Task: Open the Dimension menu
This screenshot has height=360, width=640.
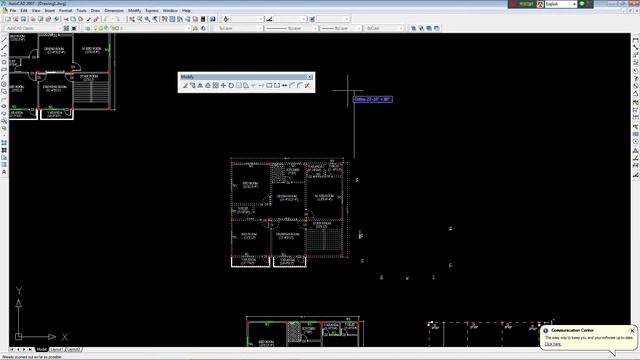Action: (114, 11)
